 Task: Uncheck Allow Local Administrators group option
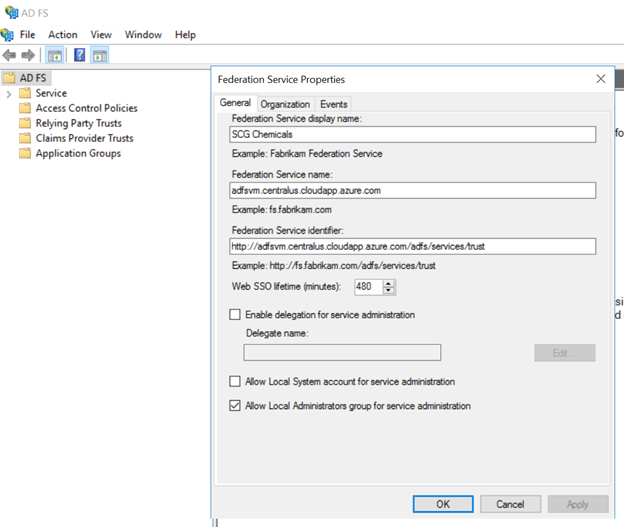235,406
